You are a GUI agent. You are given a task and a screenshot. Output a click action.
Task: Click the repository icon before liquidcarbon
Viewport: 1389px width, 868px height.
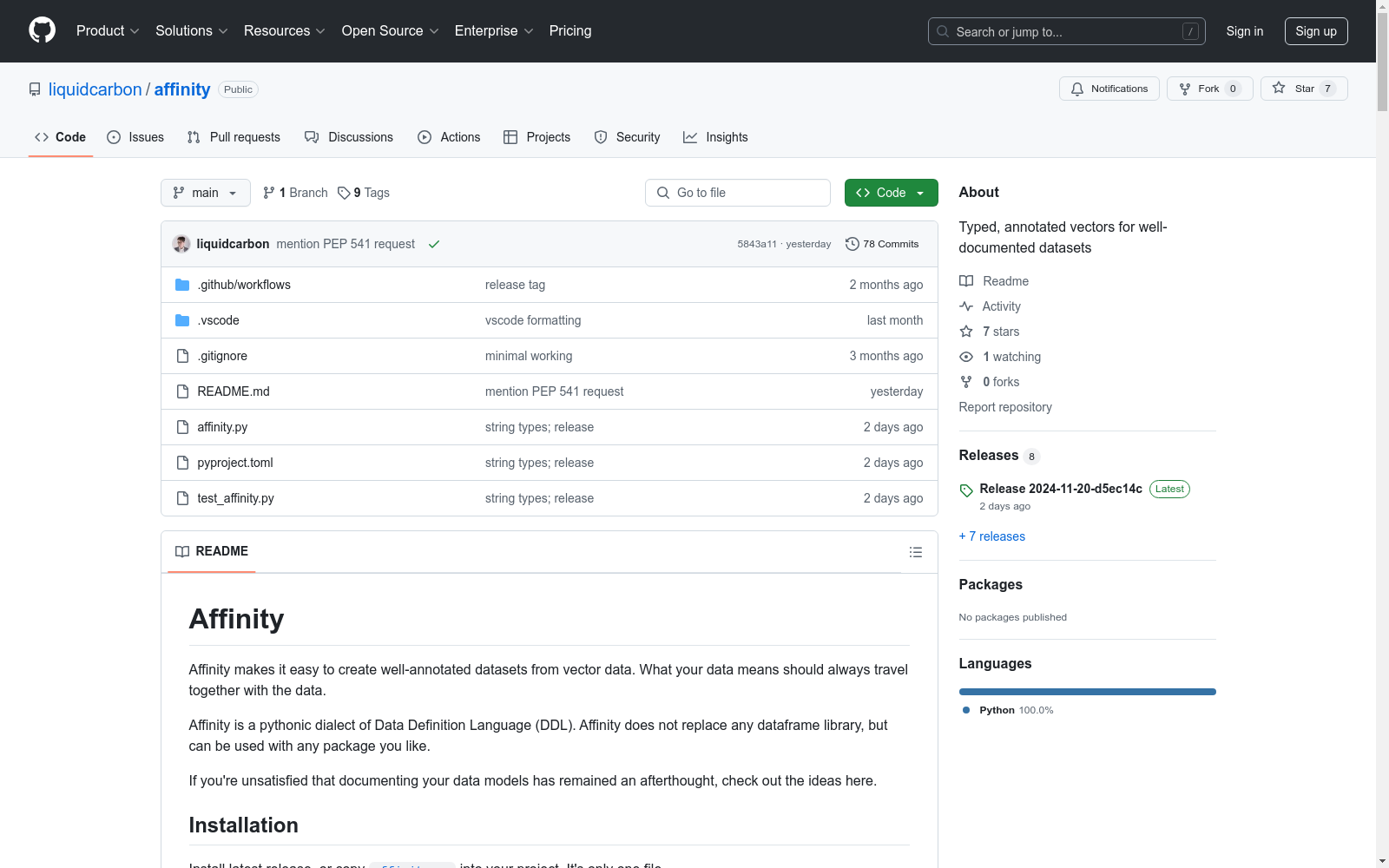click(35, 89)
